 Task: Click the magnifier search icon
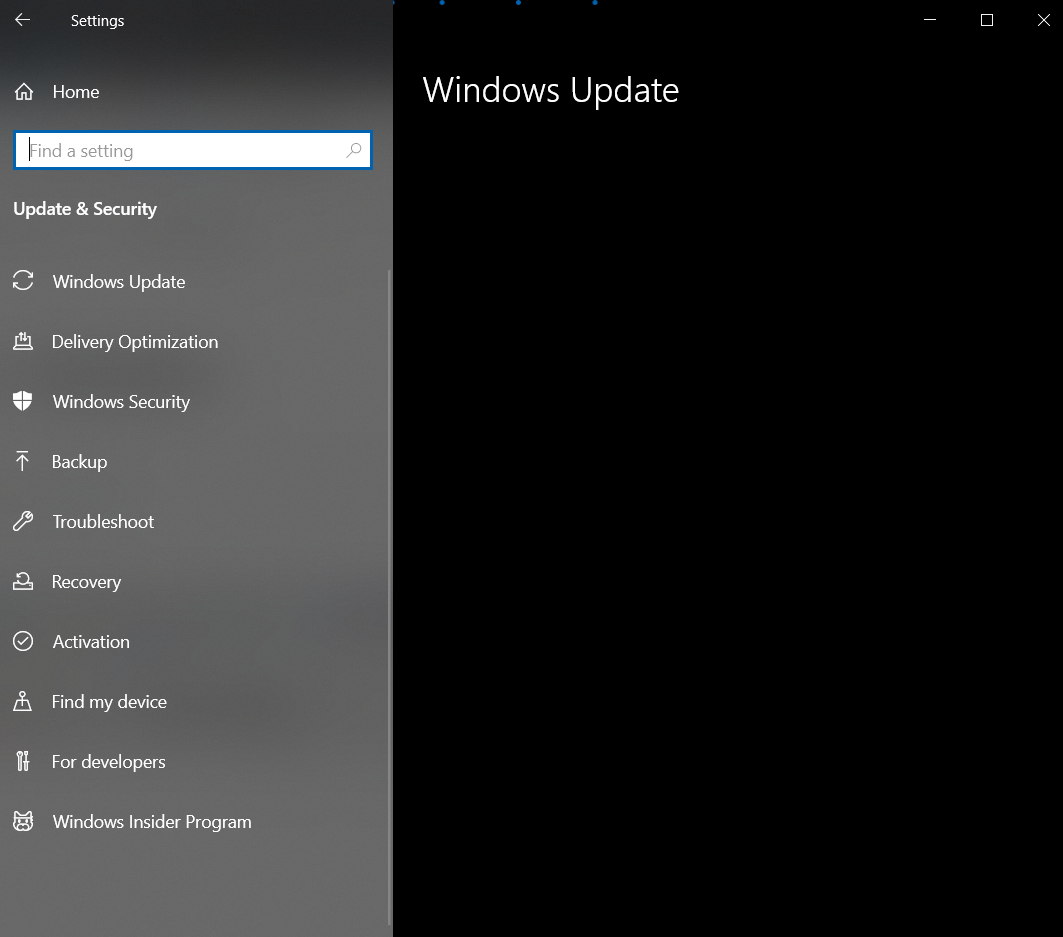pos(353,150)
